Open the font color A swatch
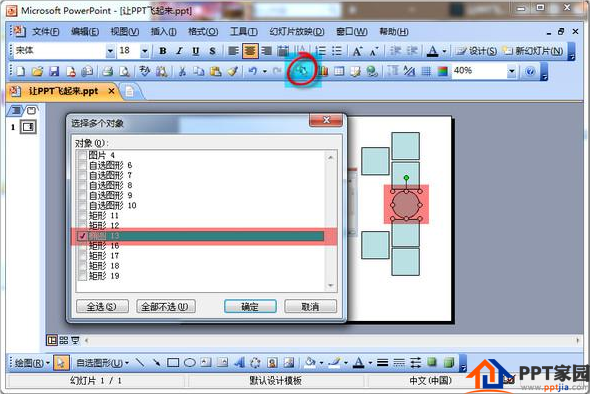This screenshot has height=394, width=590. click(x=433, y=51)
